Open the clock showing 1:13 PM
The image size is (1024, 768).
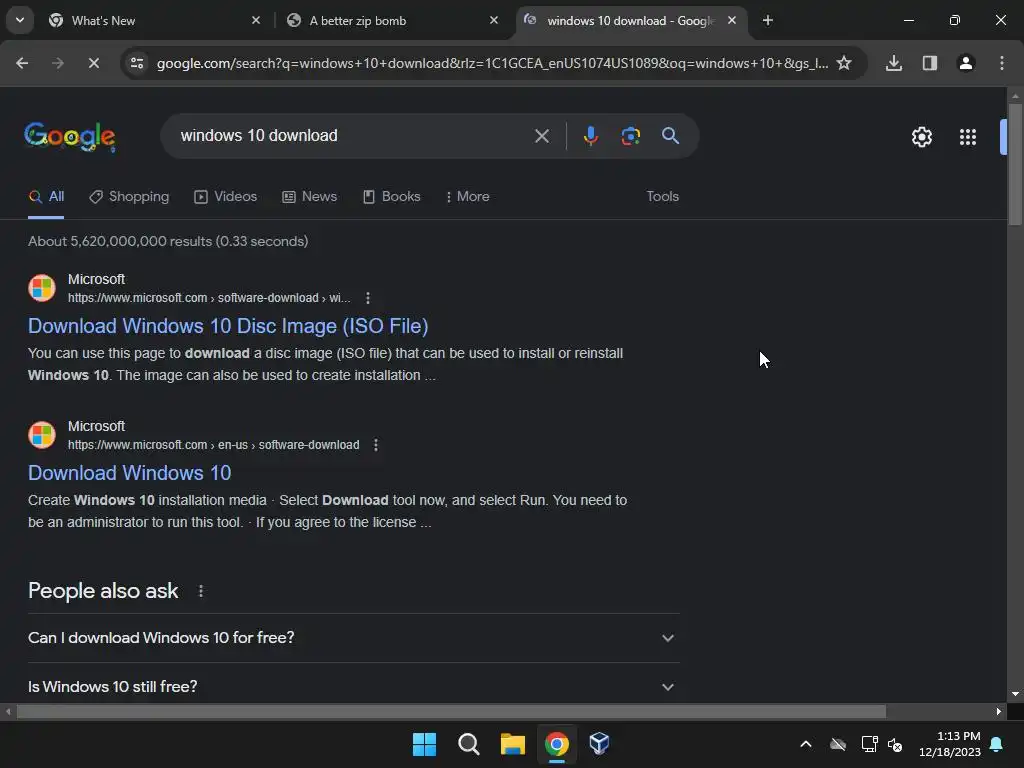click(x=950, y=744)
